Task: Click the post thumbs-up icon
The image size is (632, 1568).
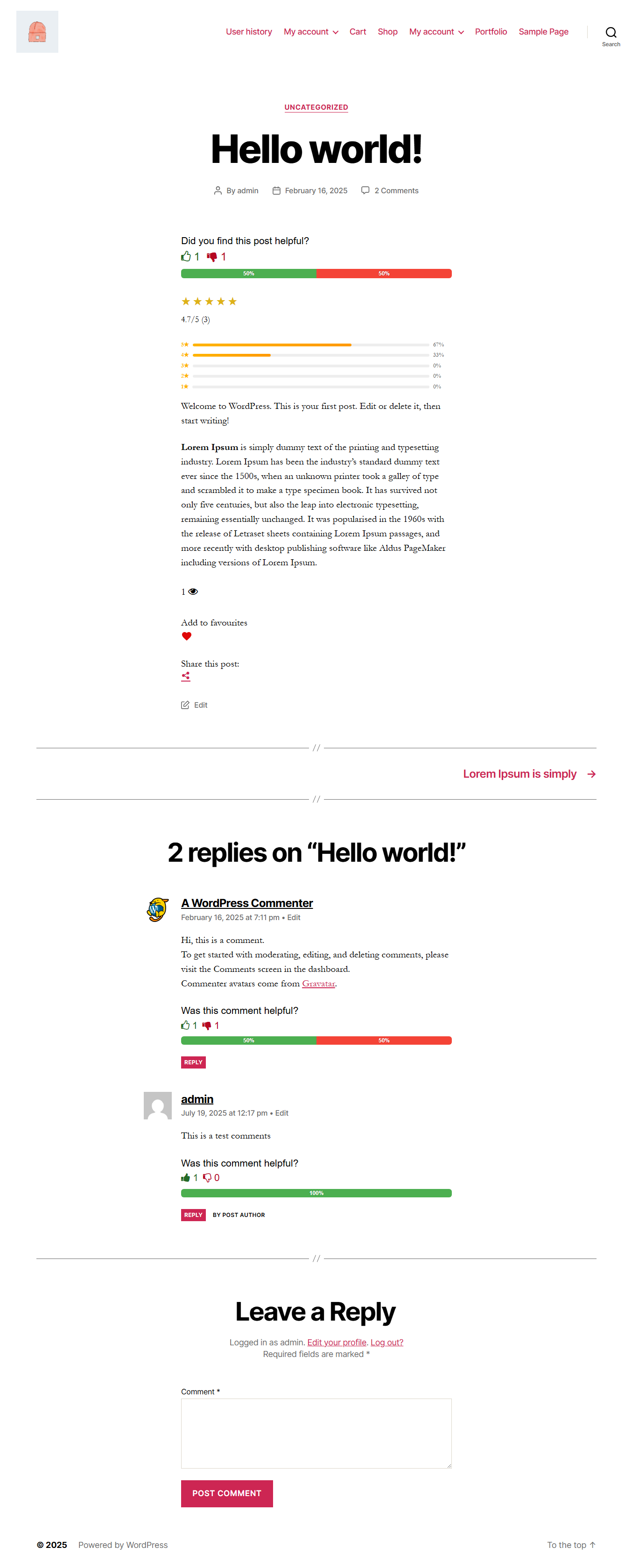Action: 186,256
